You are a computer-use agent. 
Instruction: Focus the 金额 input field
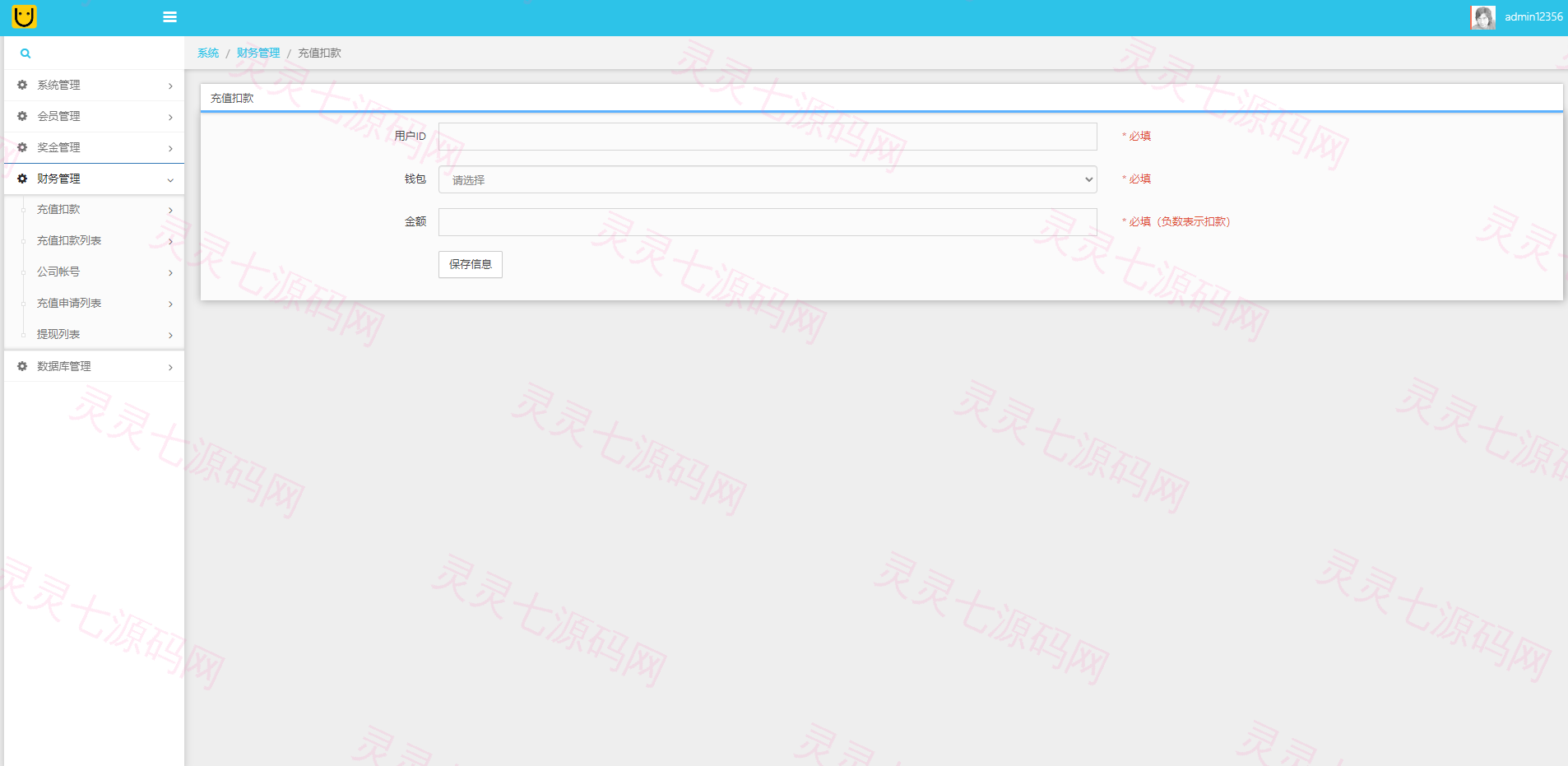pos(768,222)
